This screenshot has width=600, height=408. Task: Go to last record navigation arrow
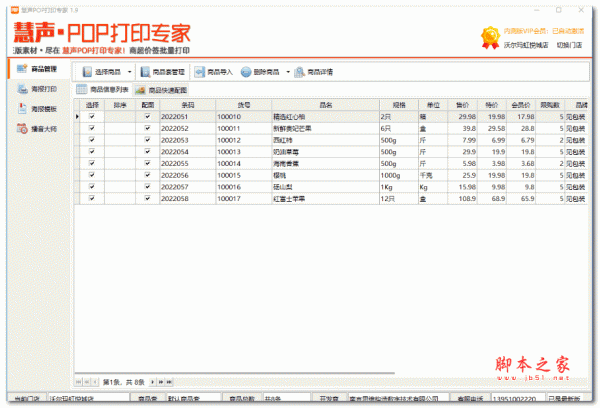169,382
